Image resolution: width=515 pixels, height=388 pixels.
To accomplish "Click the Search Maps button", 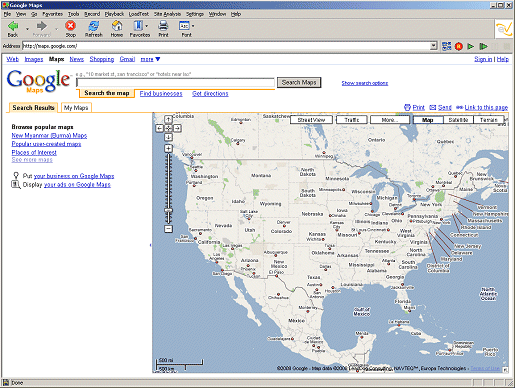I will click(299, 82).
